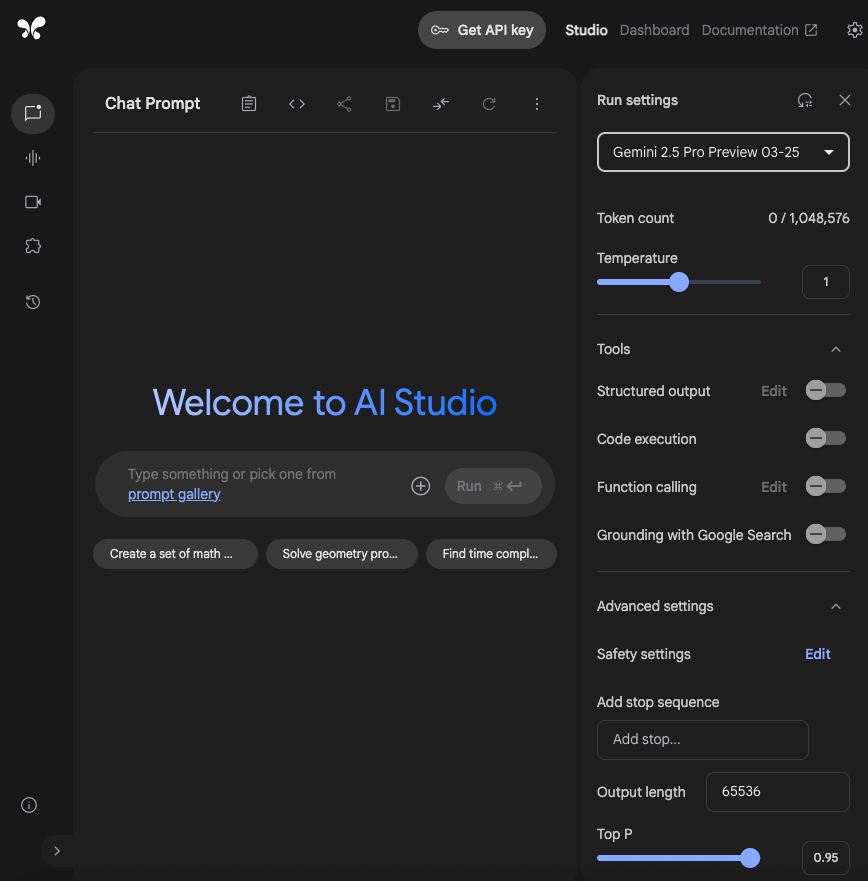
Task: Click the Save prompt disk icon
Action: coord(393,104)
